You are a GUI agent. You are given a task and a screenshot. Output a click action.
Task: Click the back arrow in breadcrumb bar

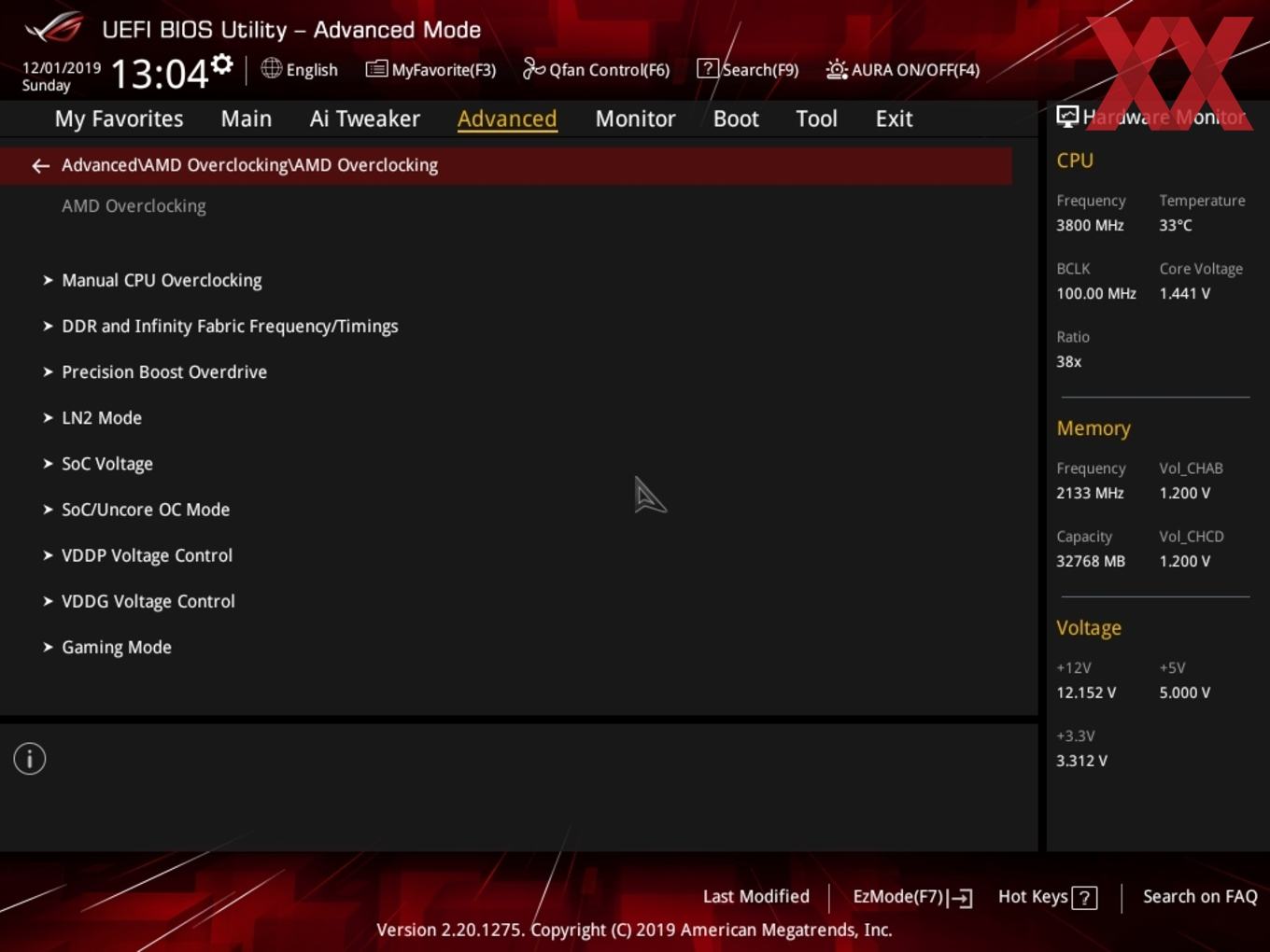pos(40,165)
